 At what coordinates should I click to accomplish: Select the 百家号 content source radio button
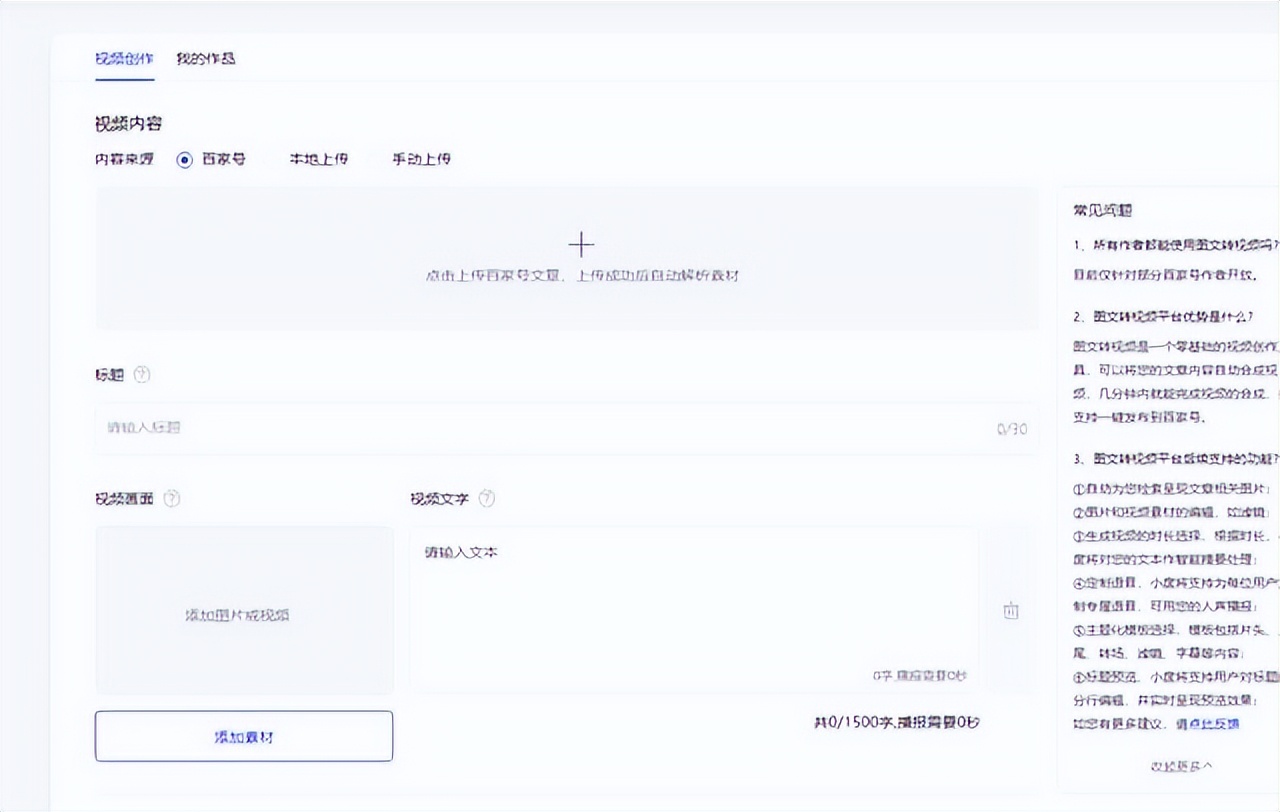coord(183,159)
